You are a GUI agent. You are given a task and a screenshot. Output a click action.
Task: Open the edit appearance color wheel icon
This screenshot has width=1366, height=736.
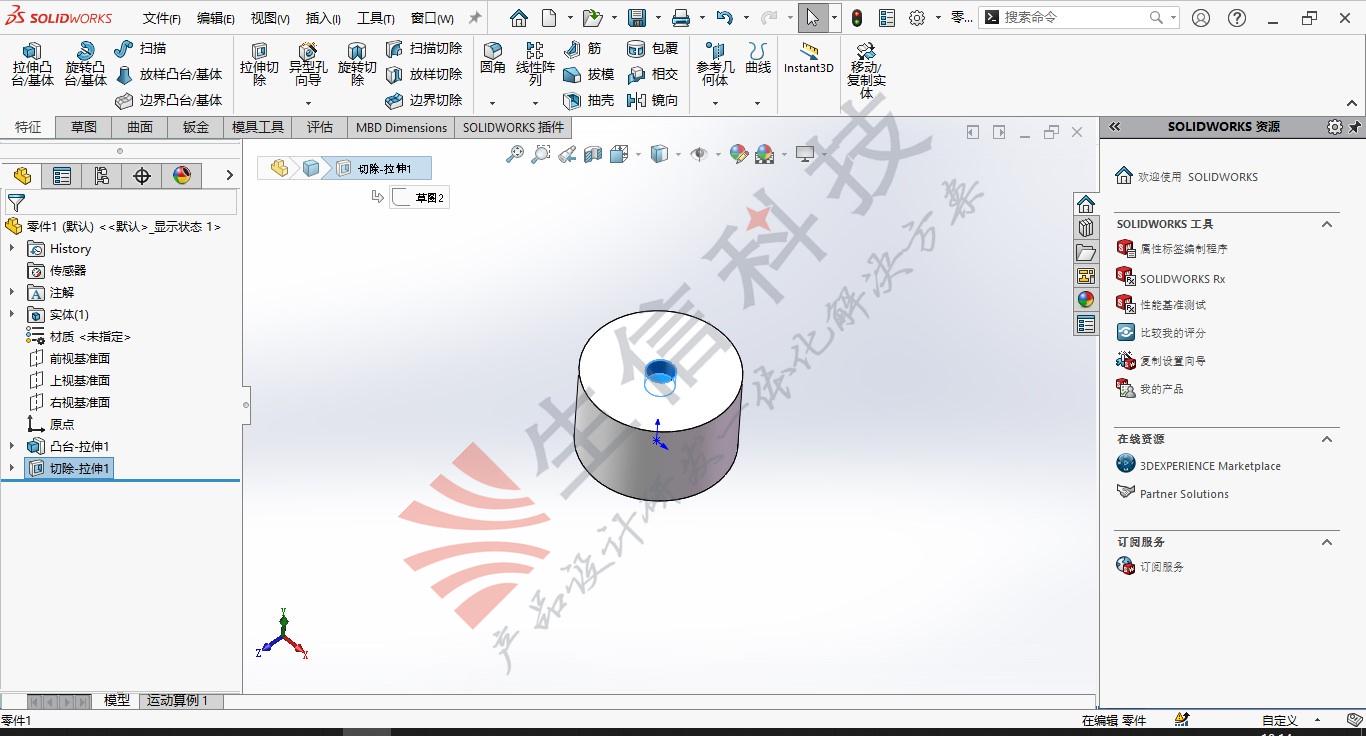(738, 154)
